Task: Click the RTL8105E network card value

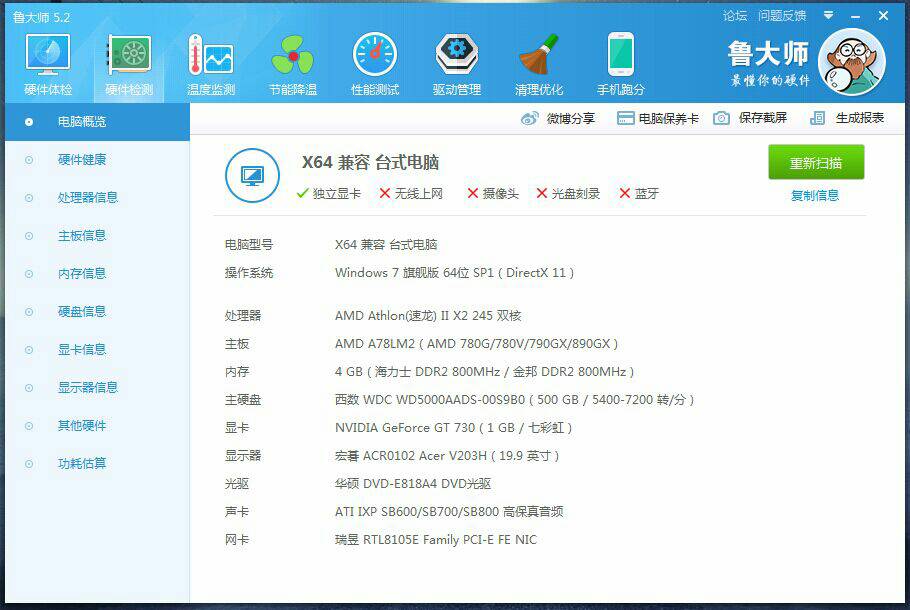Action: pyautogui.click(x=435, y=540)
